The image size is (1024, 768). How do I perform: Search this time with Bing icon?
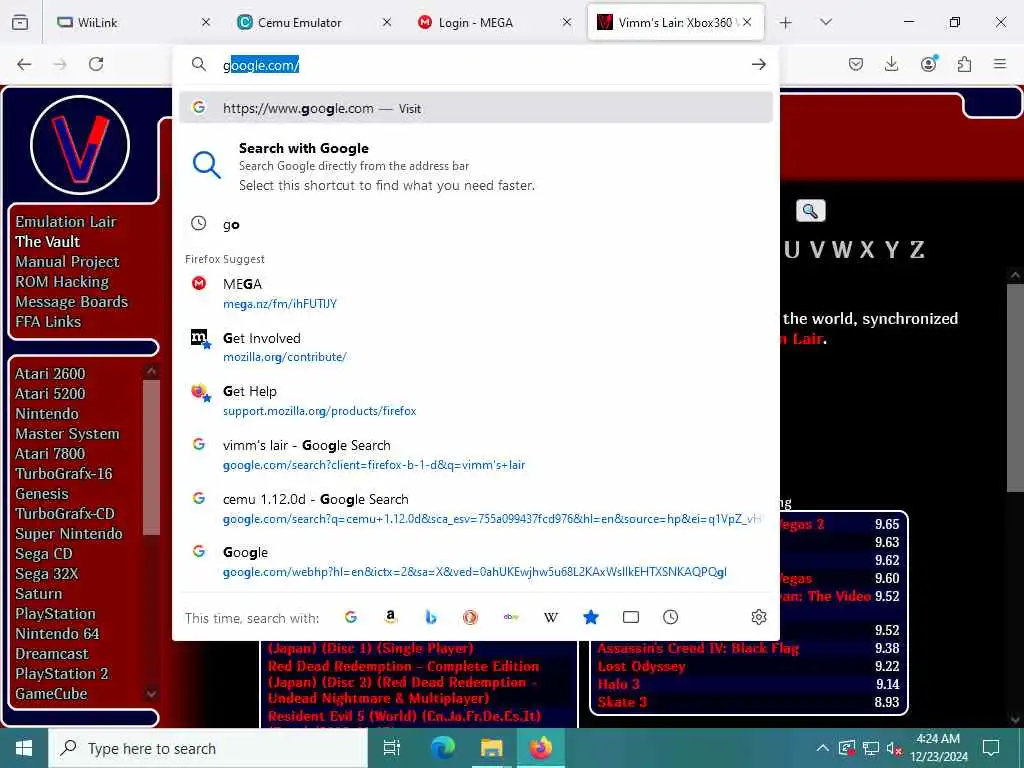click(430, 617)
